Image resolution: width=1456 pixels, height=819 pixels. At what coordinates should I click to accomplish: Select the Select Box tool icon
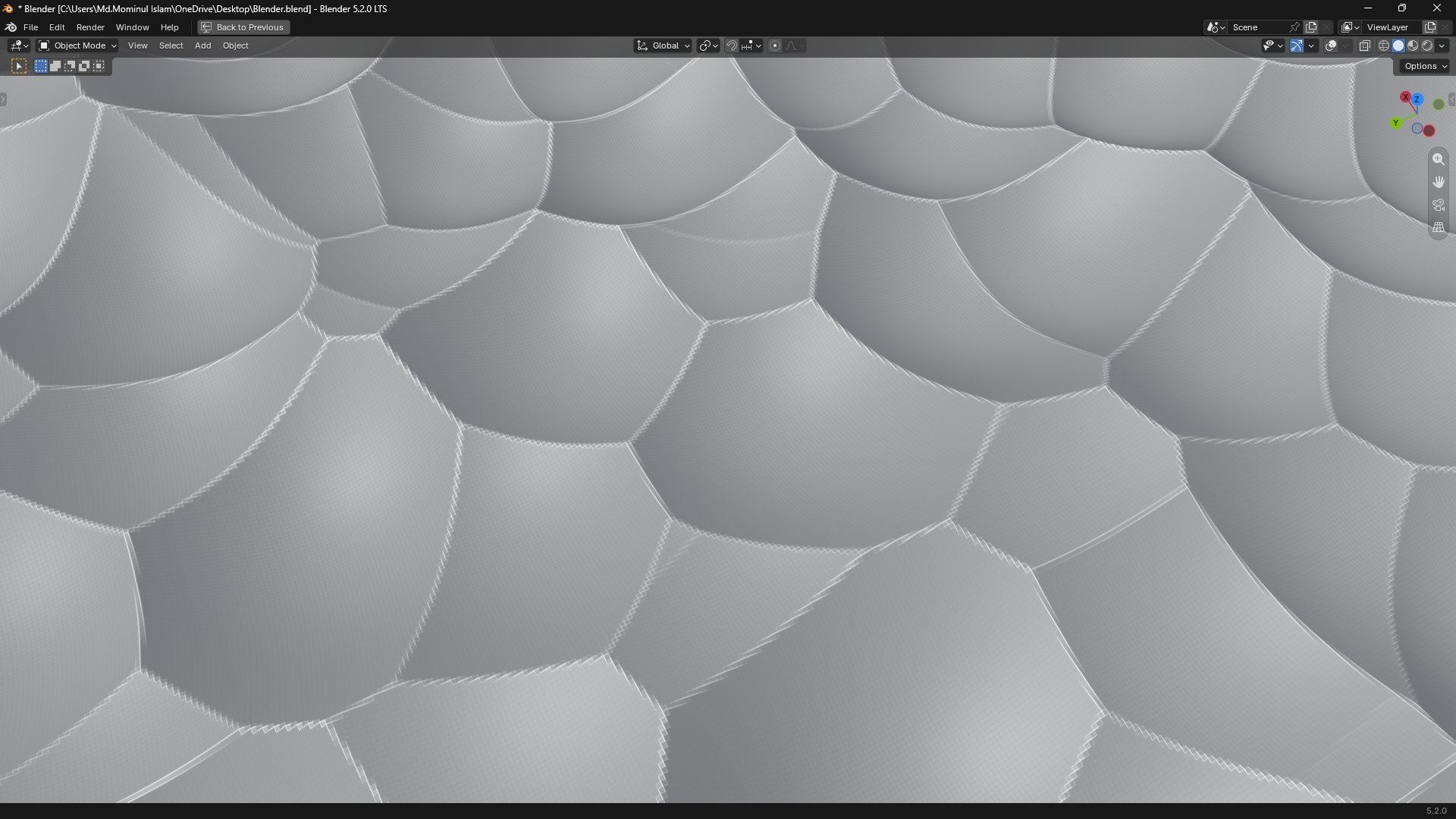tap(19, 67)
